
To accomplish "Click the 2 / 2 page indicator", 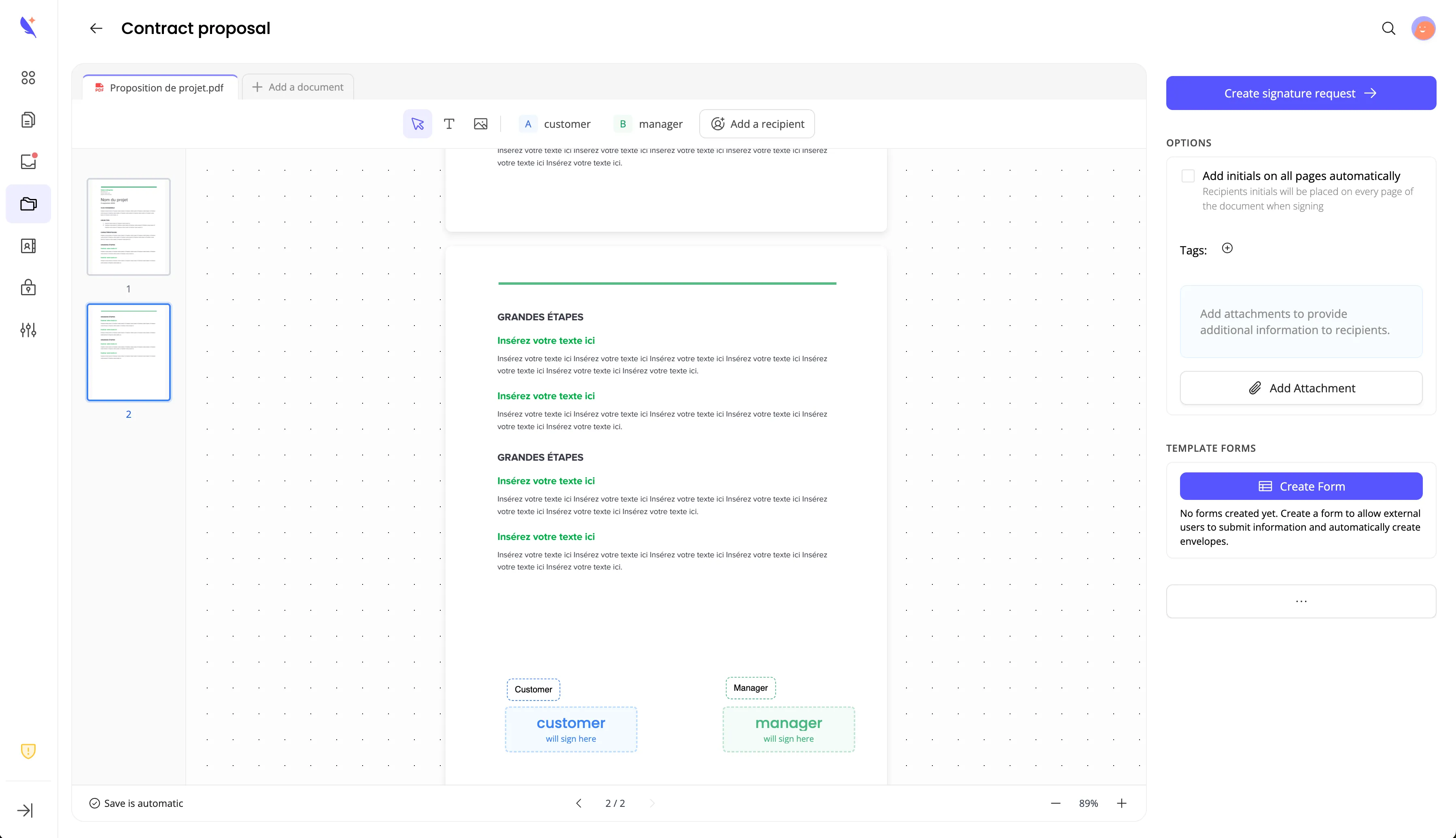I will (x=615, y=803).
